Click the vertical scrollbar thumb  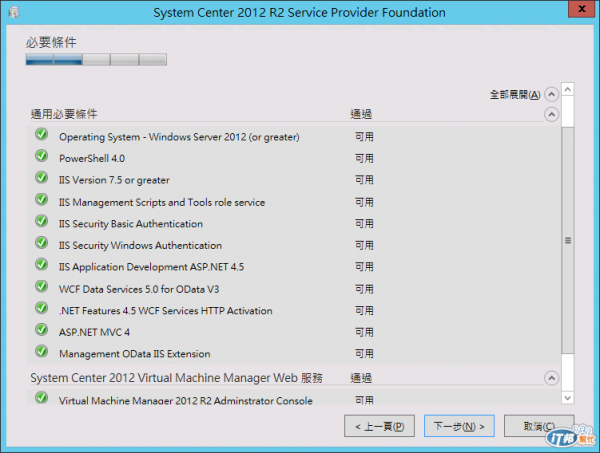[x=568, y=240]
